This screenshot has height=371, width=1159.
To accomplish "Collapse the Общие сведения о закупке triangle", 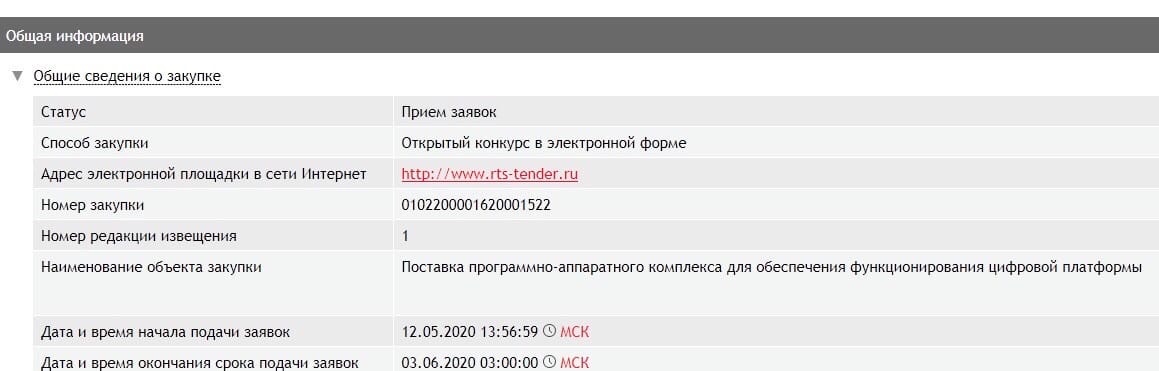I will [18, 75].
